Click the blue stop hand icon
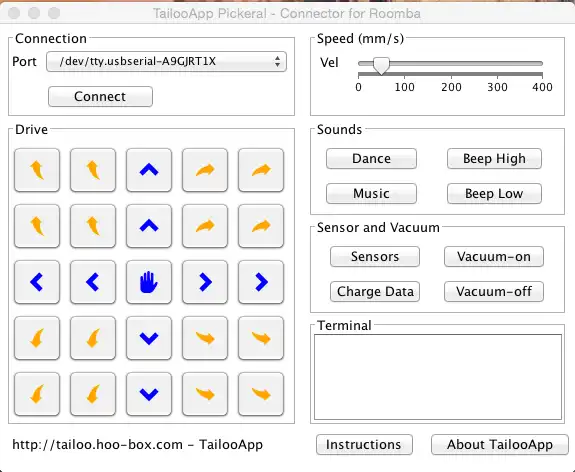Viewport: 575px width, 472px height. click(149, 282)
